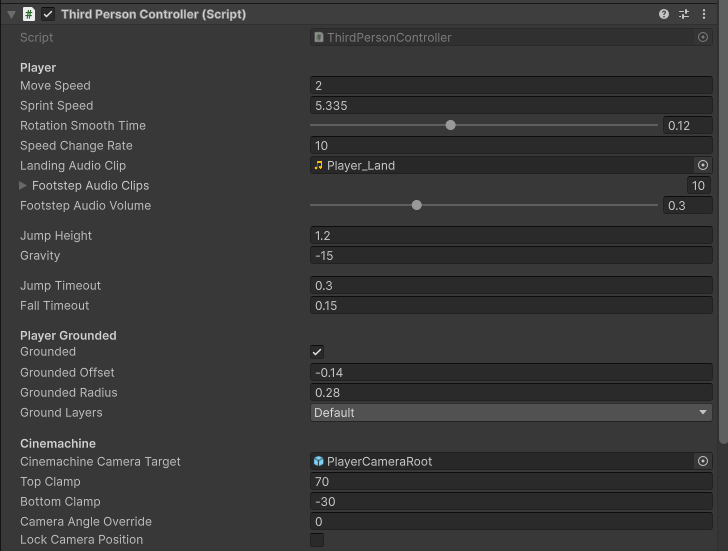Collapse the Third Person Controller component foldout

click(x=11, y=14)
